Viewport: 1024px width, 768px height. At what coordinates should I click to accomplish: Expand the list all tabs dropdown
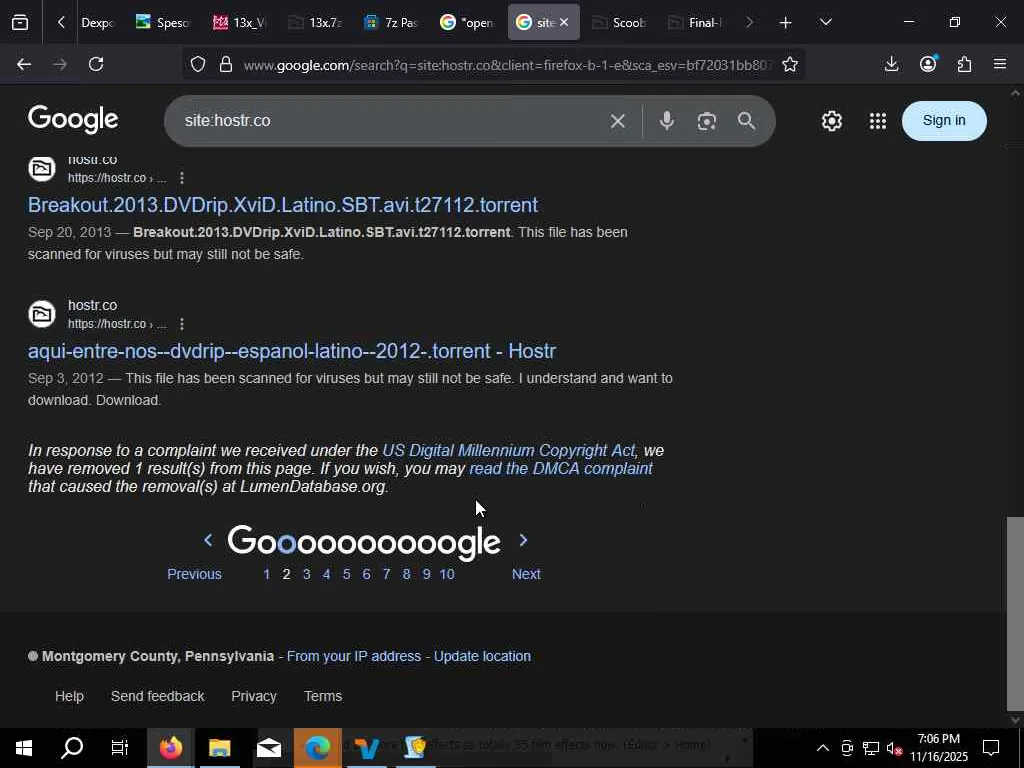(x=825, y=23)
